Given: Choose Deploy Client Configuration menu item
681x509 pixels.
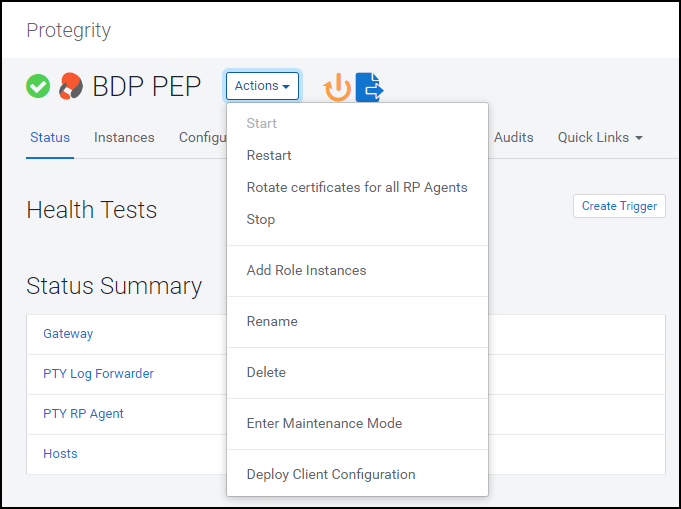Looking at the screenshot, I should pos(331,474).
